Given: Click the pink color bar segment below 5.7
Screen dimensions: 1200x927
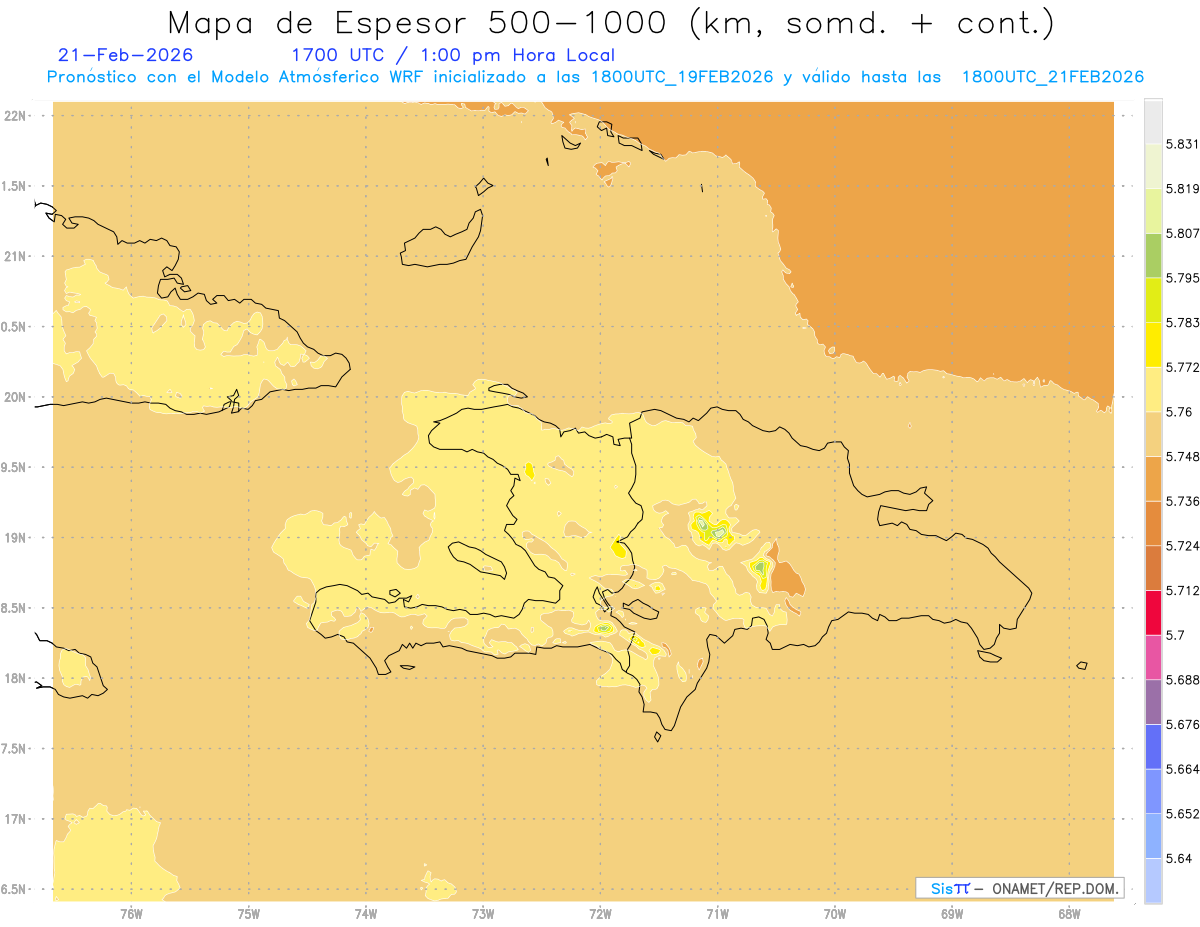Looking at the screenshot, I should pyautogui.click(x=1153, y=657).
